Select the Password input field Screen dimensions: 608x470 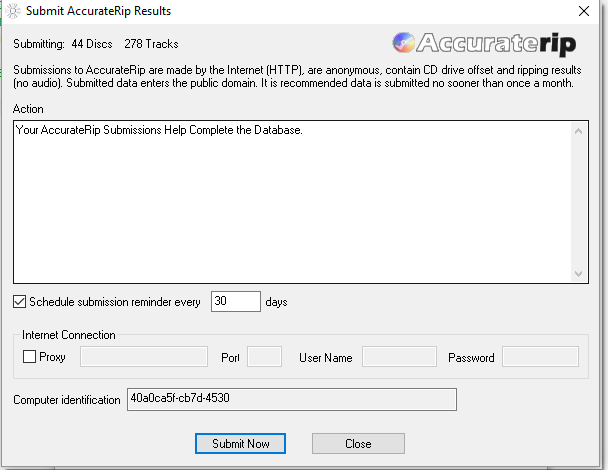coord(540,357)
